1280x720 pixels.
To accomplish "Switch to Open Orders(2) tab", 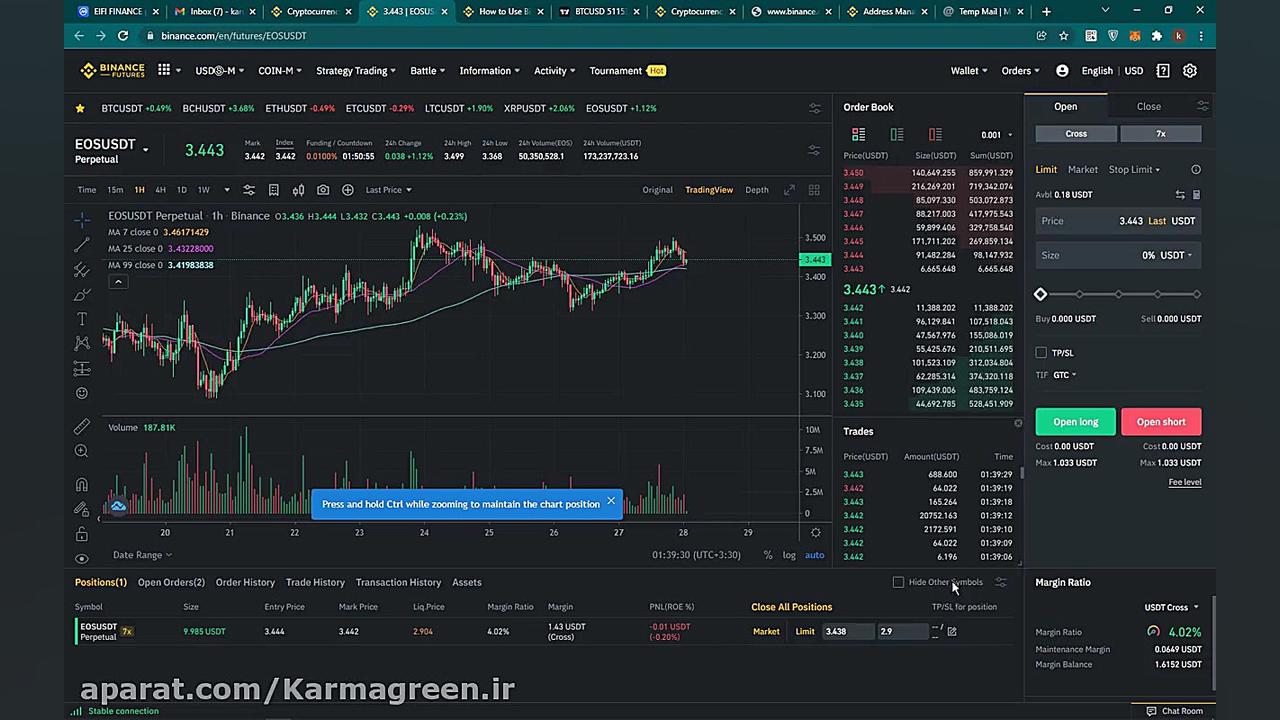I will [171, 582].
